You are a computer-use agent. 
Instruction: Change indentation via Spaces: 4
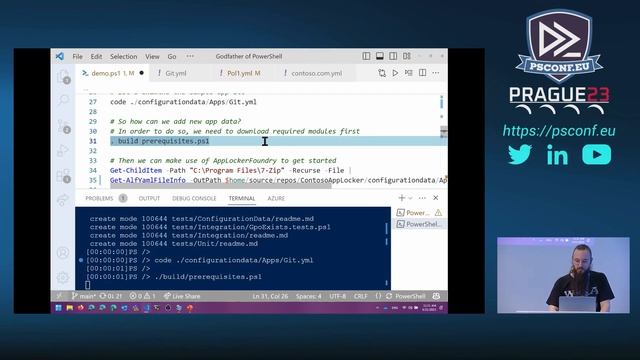(309, 296)
